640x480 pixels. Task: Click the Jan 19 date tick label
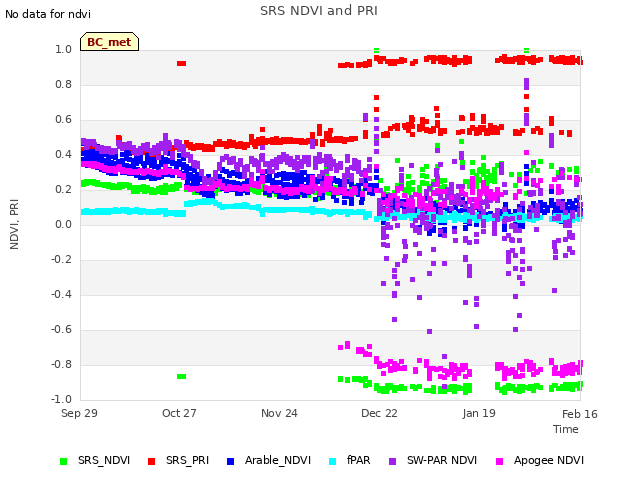(x=479, y=413)
